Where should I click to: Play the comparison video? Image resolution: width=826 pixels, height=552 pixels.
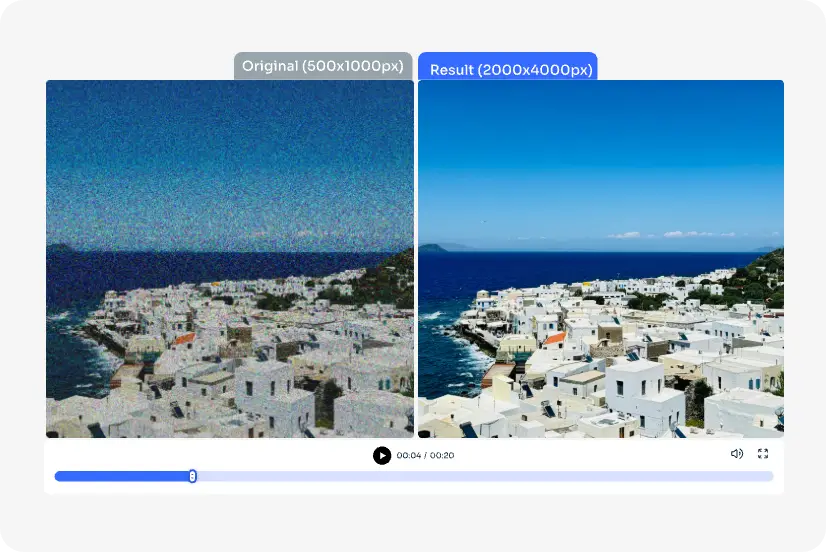[382, 455]
